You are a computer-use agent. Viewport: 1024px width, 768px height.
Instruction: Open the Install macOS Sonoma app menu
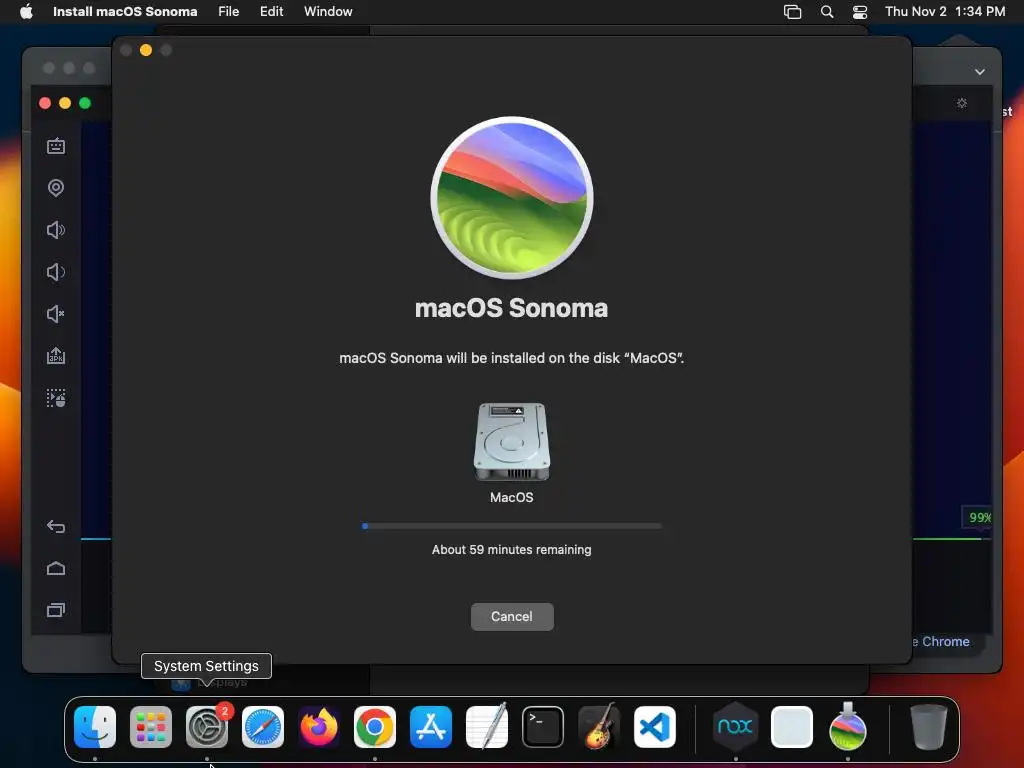pos(125,11)
